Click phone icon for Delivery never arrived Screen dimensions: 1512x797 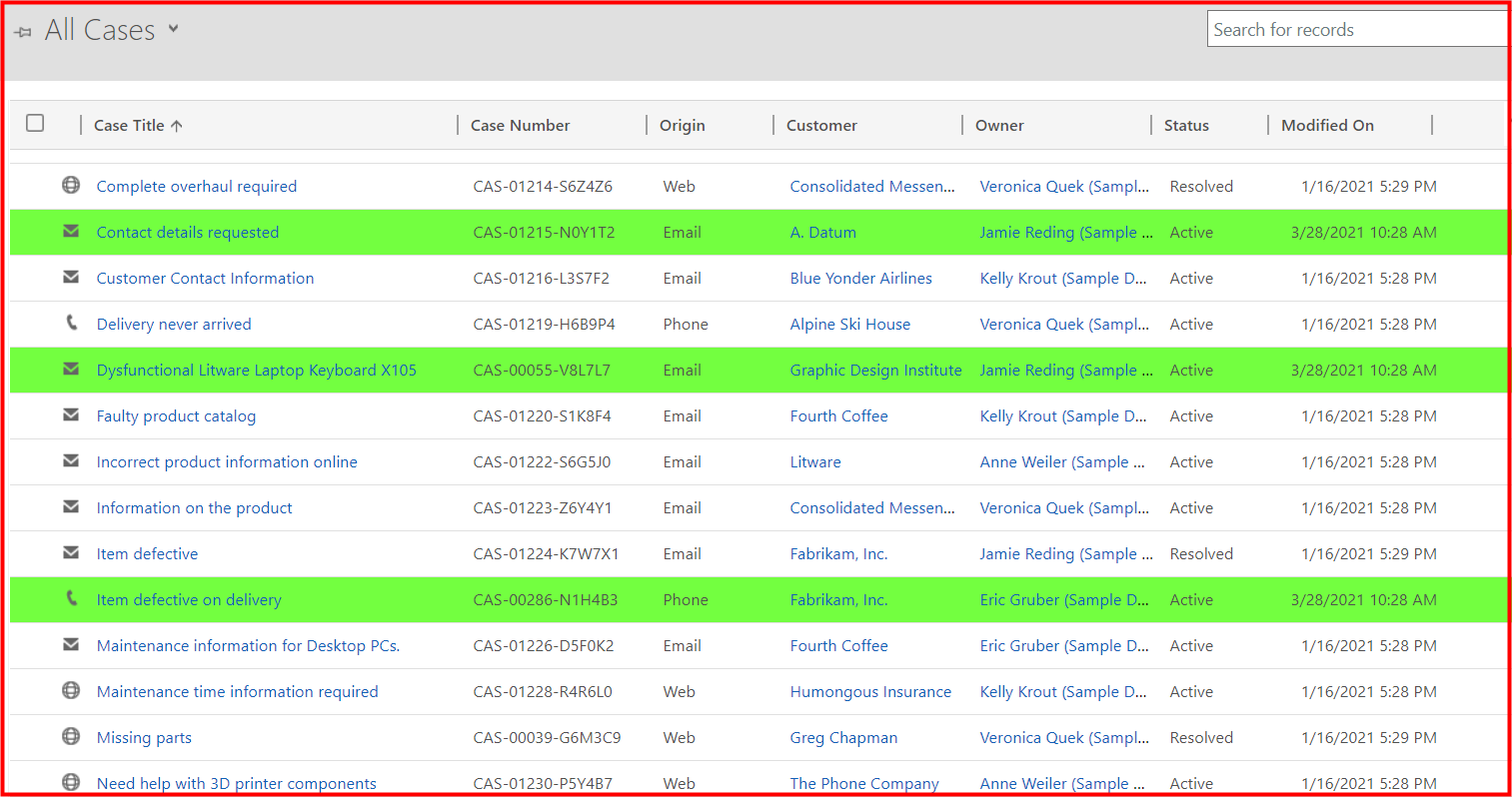(71, 323)
